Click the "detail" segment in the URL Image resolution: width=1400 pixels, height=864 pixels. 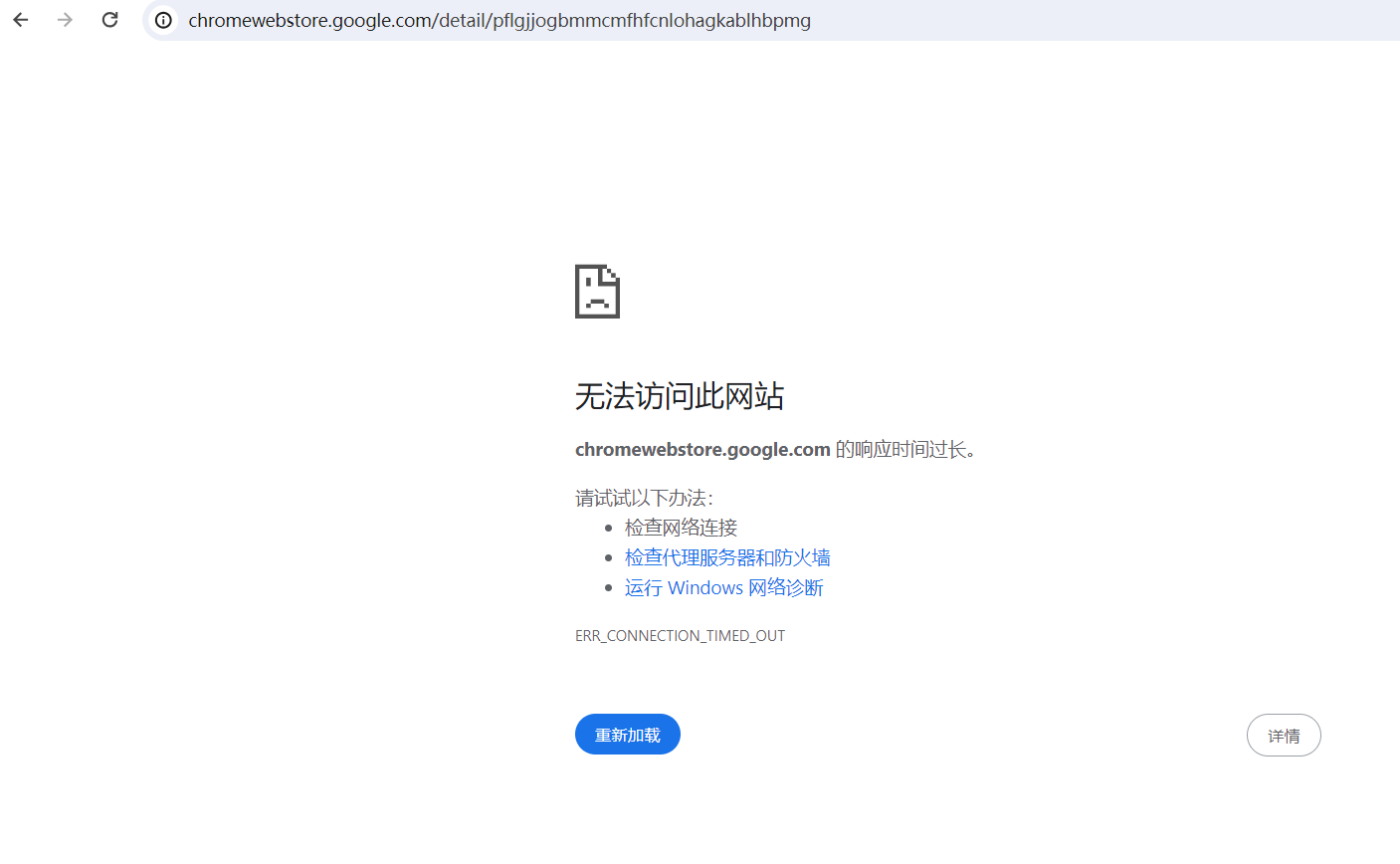click(x=461, y=20)
